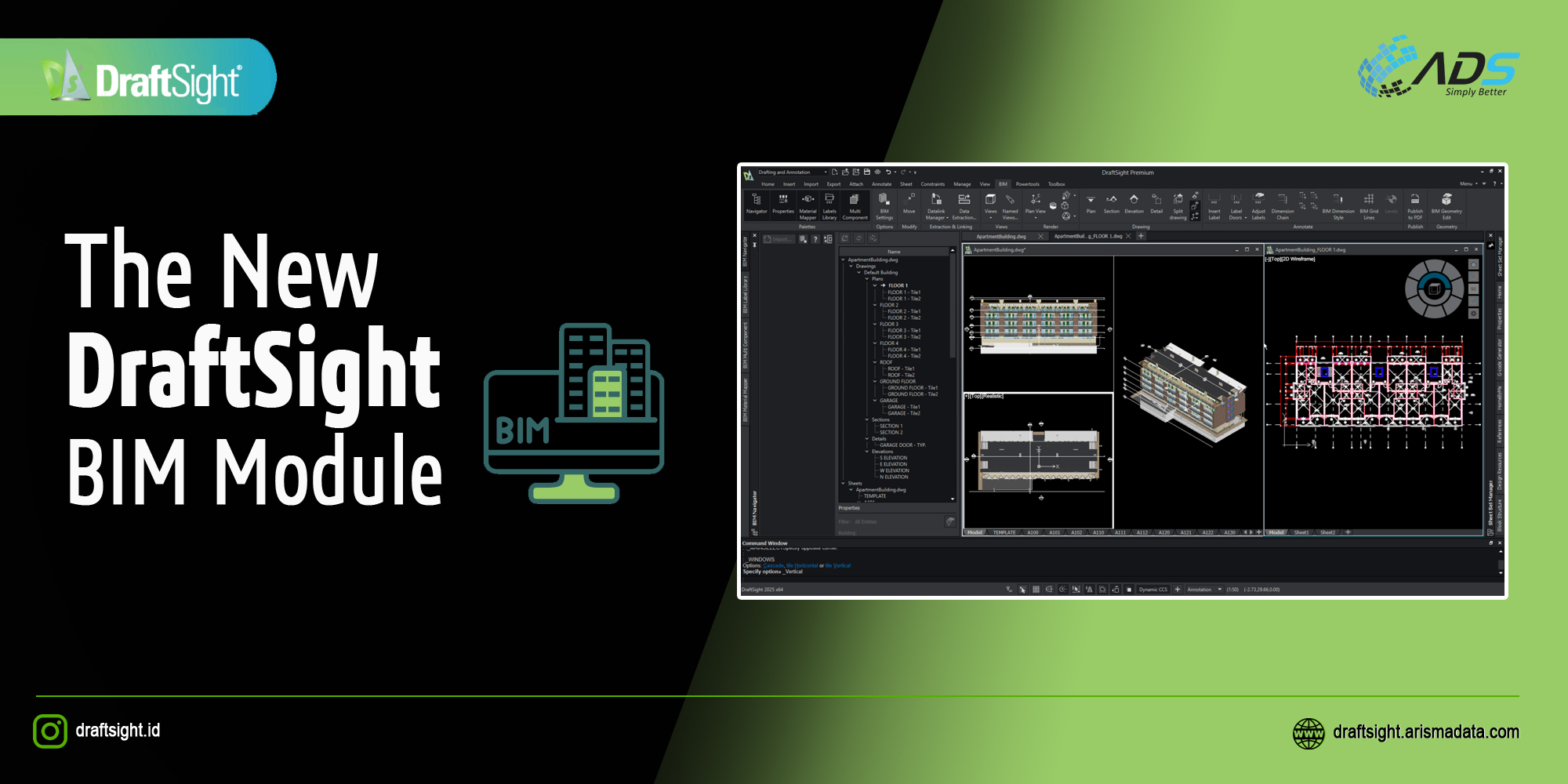Select the Move tool in Modify group
Screen dimensions: 1568x784
coord(909,203)
